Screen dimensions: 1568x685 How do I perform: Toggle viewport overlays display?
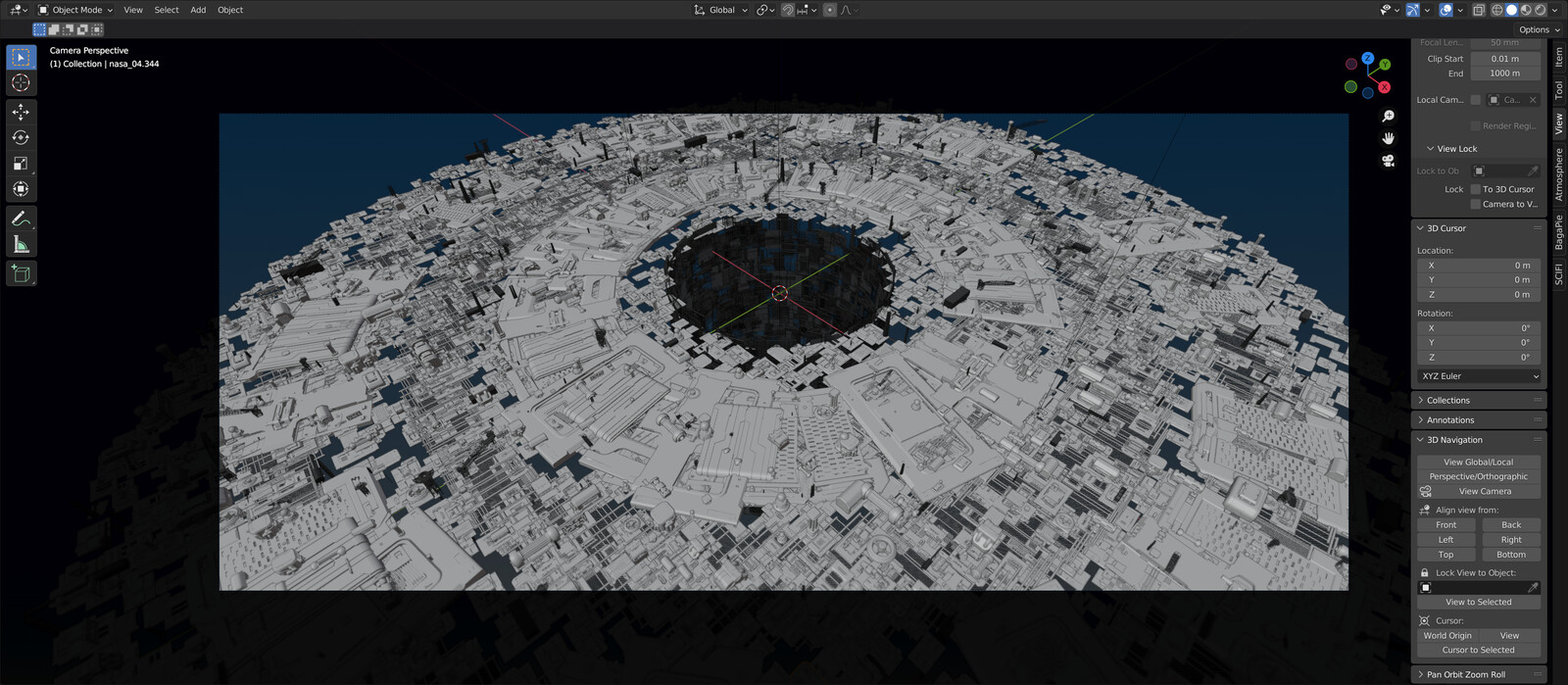[1445, 10]
